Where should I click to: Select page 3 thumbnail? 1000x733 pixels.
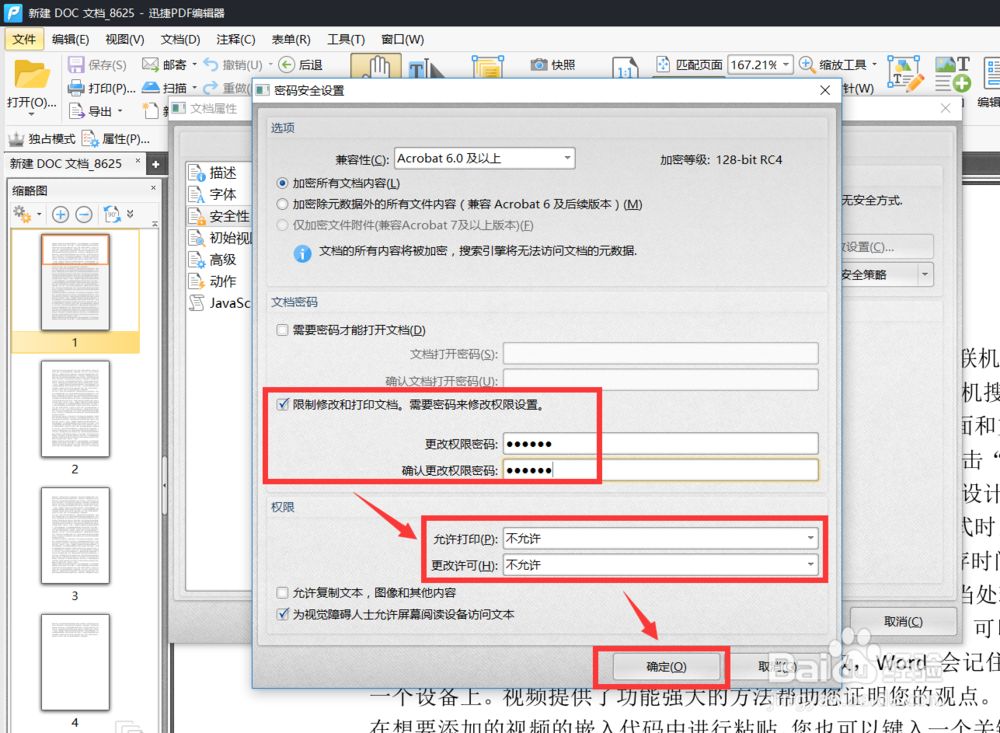[x=75, y=536]
